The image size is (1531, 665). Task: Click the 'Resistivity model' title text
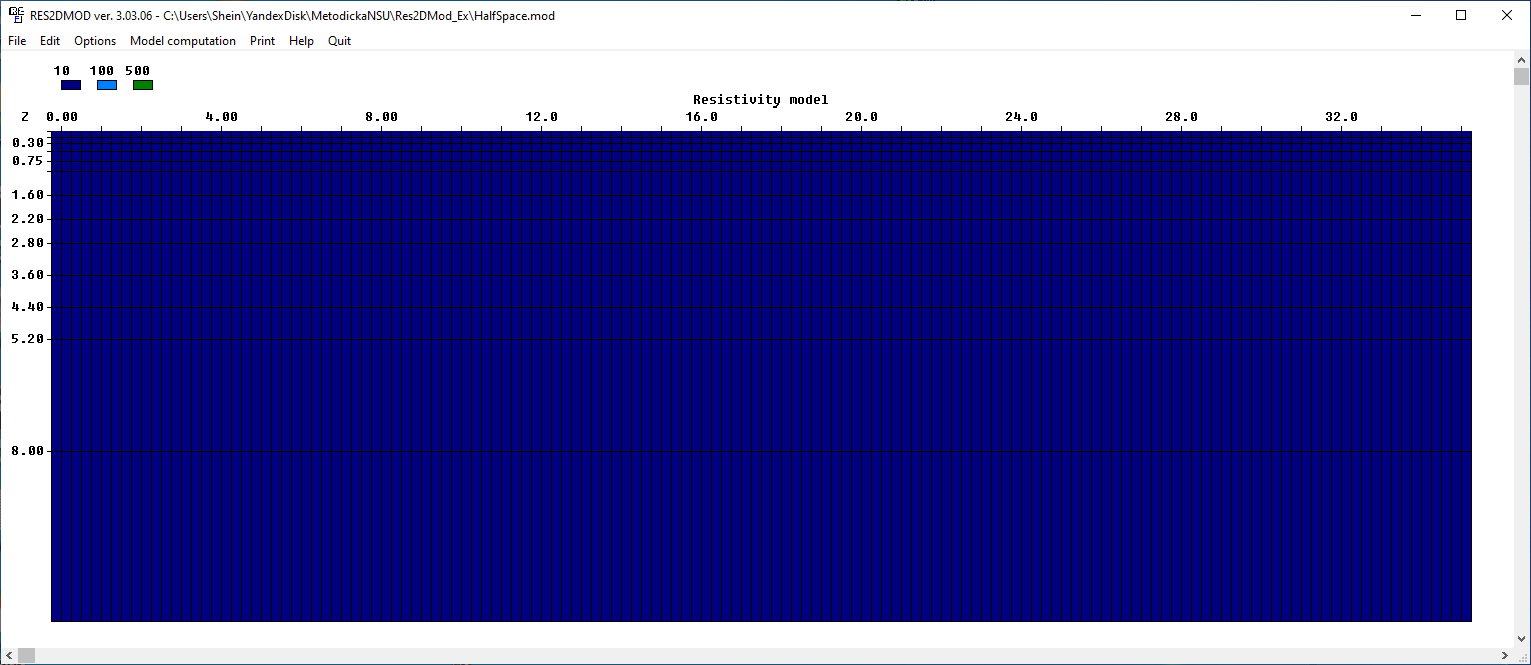click(761, 100)
